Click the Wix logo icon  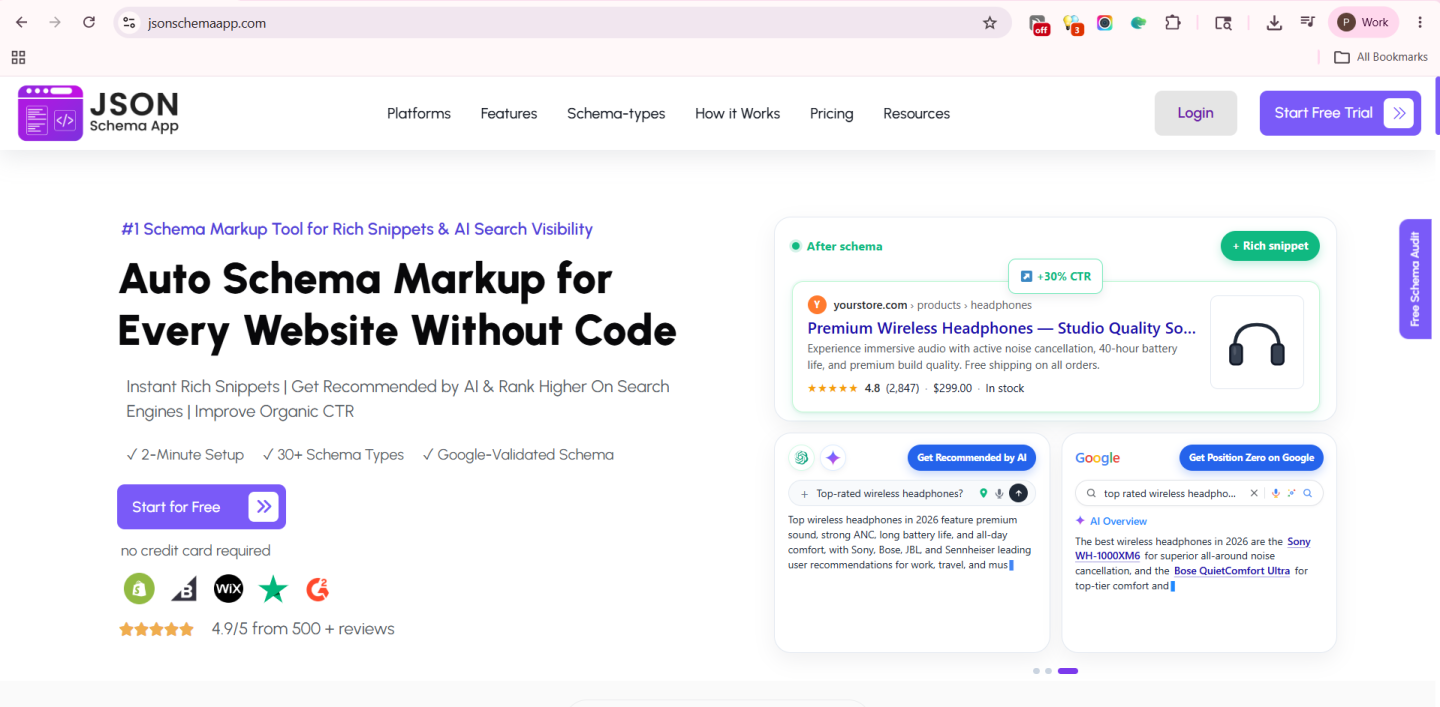[x=229, y=588]
